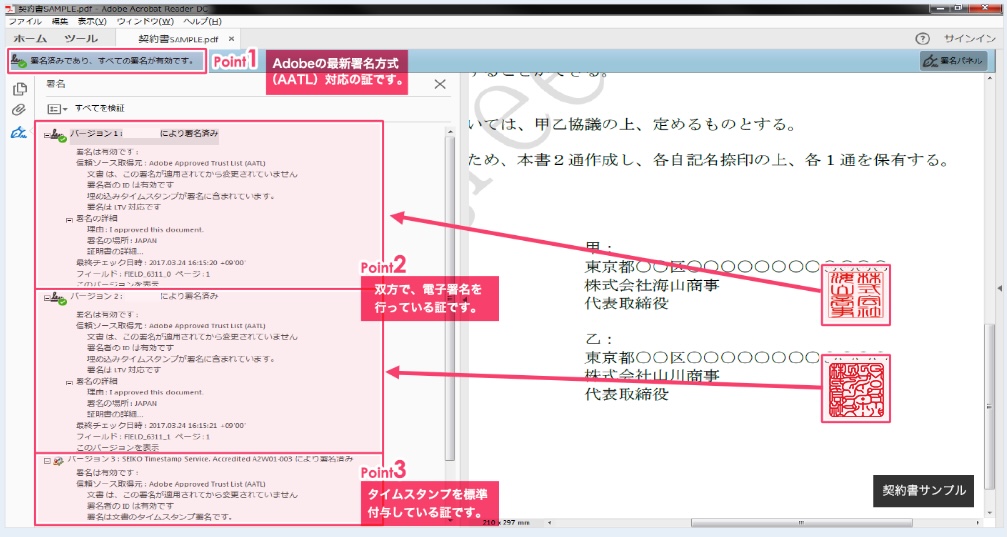Screen dimensions: 1007x537
Task: Click the FIELD_6311_0 field row
Action: [143, 274]
